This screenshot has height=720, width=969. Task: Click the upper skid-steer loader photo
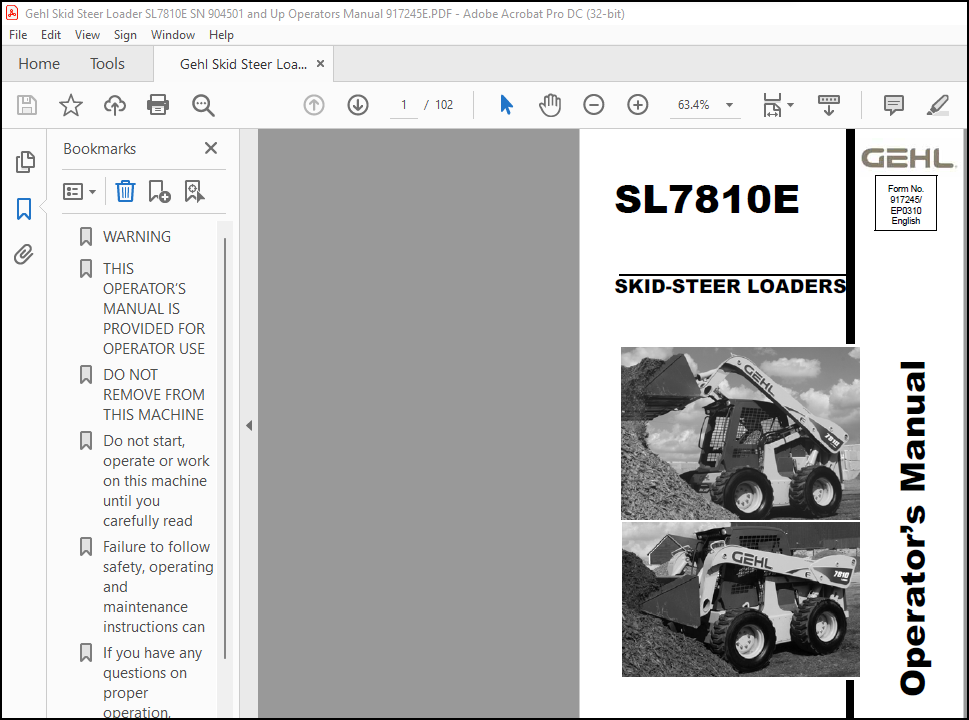point(740,433)
